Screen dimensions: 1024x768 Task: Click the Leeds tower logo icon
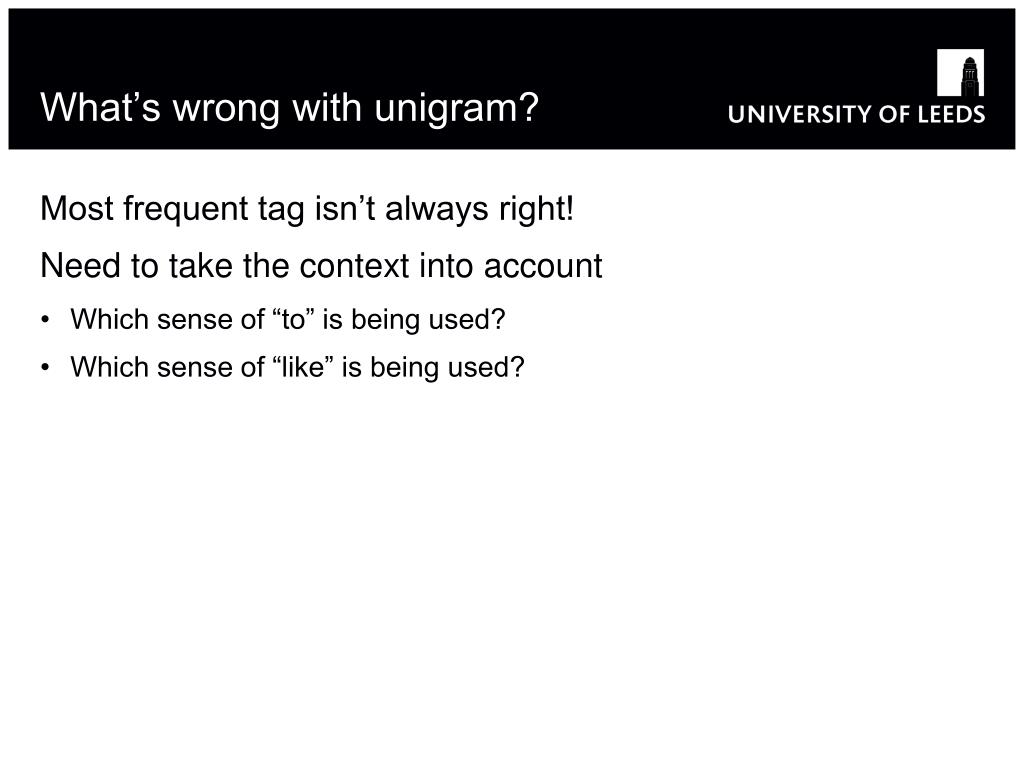coord(960,72)
